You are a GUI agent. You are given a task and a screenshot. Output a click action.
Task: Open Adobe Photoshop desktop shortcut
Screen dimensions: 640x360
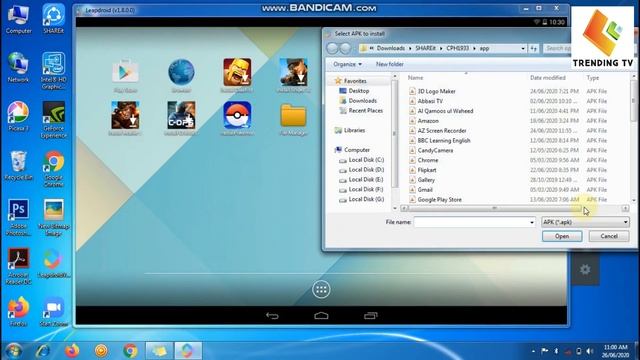(18, 217)
